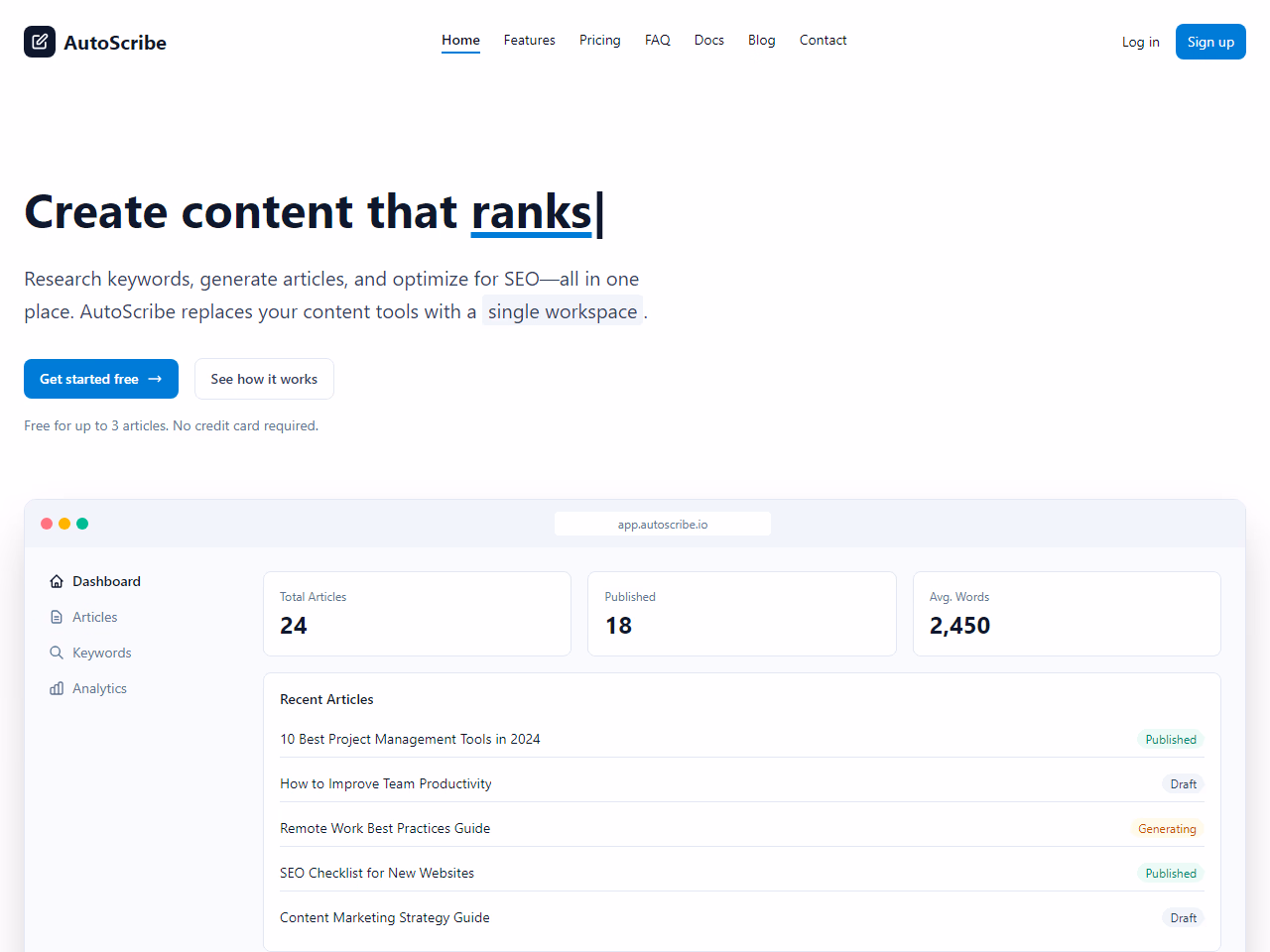
Task: Navigate to the Docs section
Action: (x=708, y=41)
